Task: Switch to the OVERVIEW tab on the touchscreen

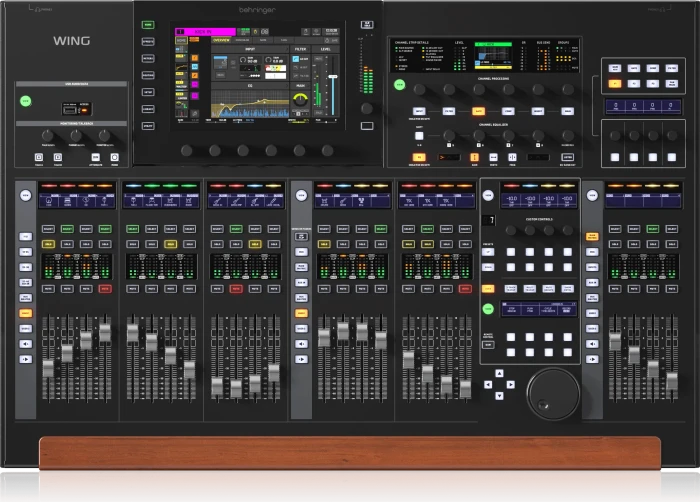Action: click(x=221, y=40)
